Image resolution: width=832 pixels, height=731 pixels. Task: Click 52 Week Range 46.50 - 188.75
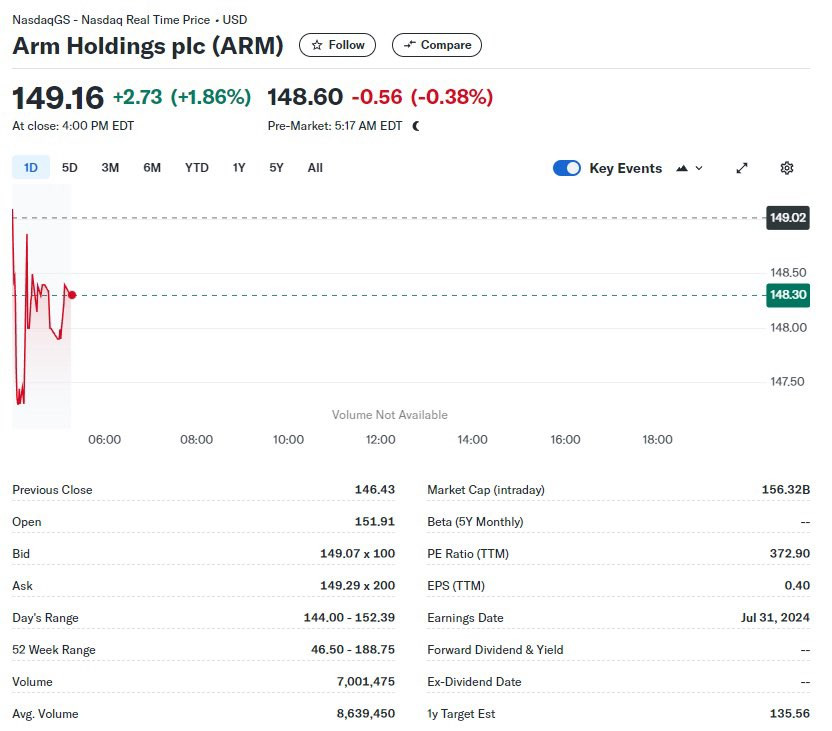[353, 649]
